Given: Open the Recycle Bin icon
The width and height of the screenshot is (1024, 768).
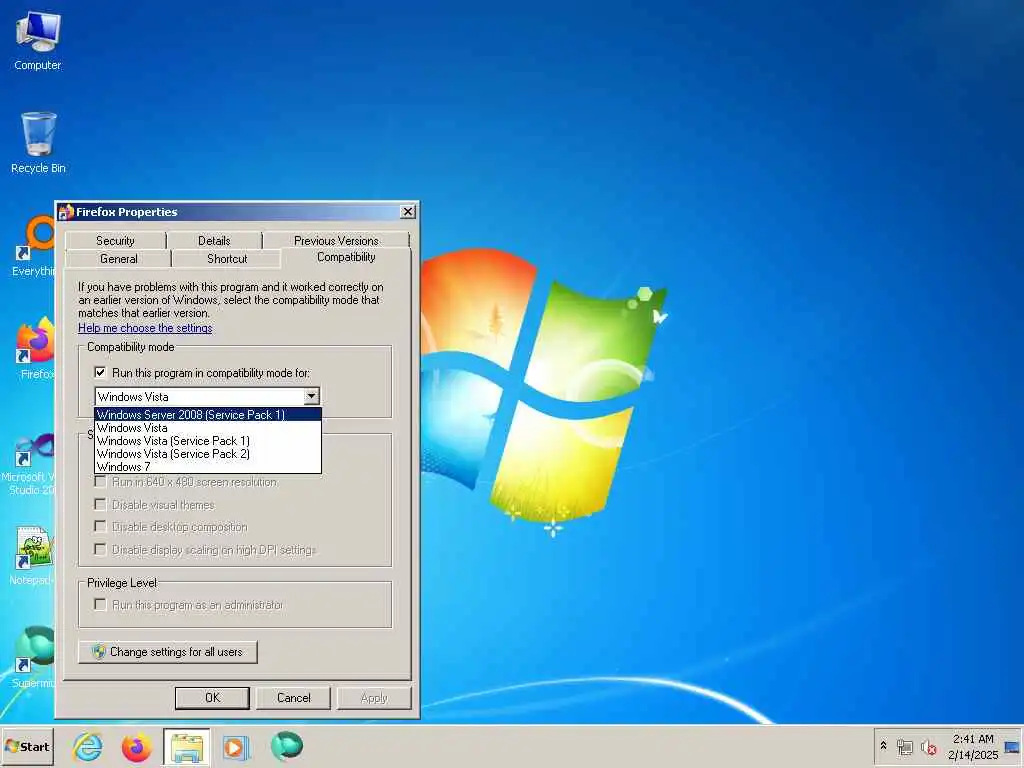Looking at the screenshot, I should (38, 142).
